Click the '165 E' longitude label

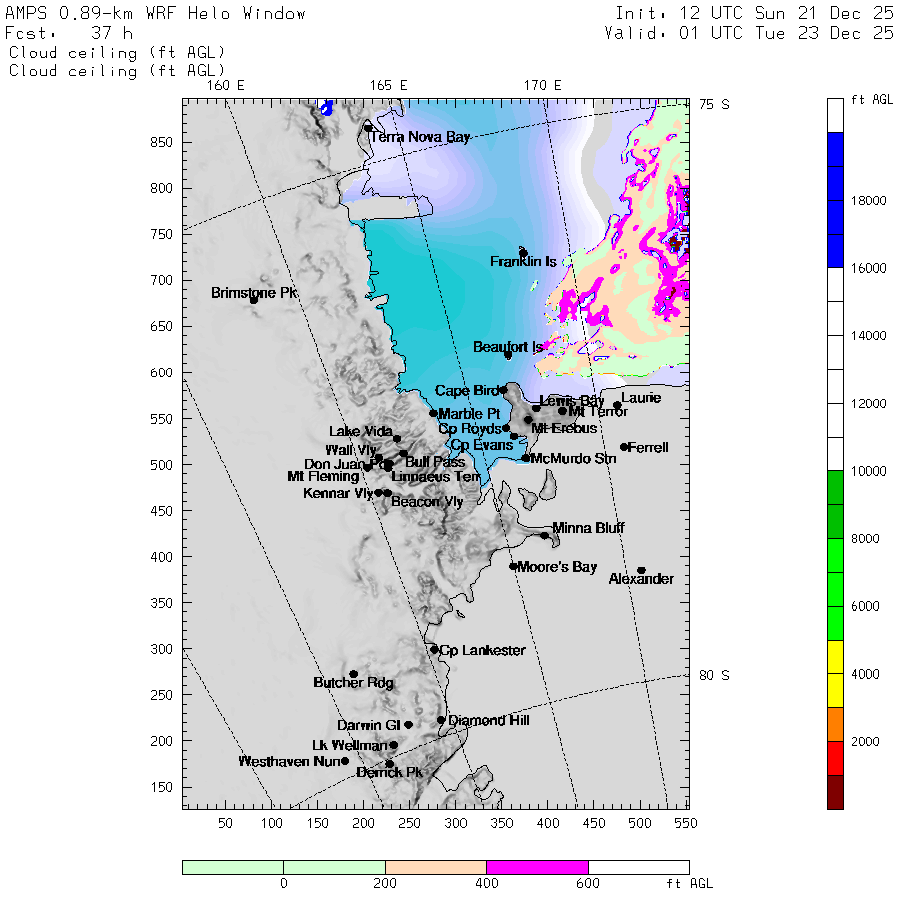(389, 86)
